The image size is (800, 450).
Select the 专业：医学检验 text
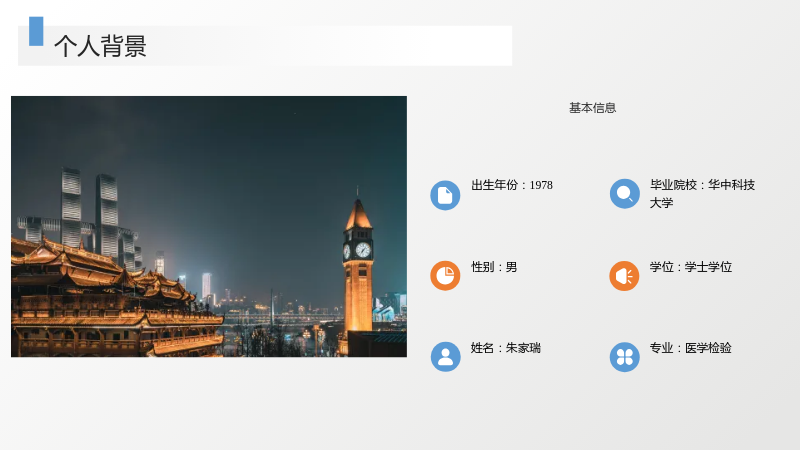(690, 348)
